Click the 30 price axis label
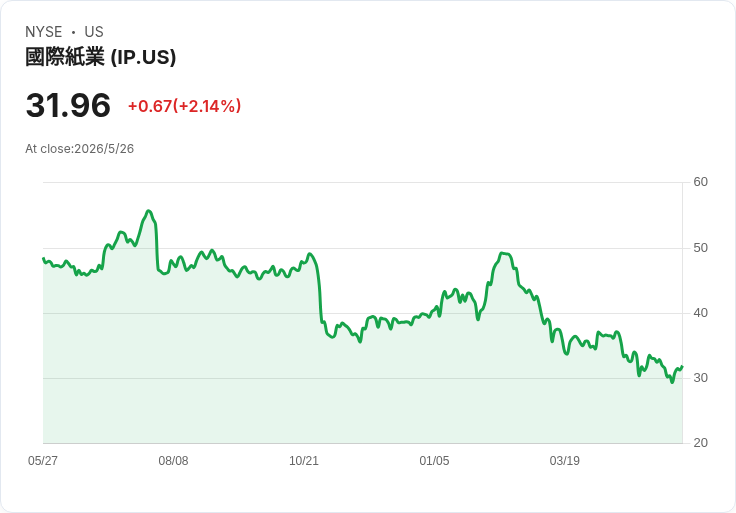The width and height of the screenshot is (736, 513). coord(700,378)
